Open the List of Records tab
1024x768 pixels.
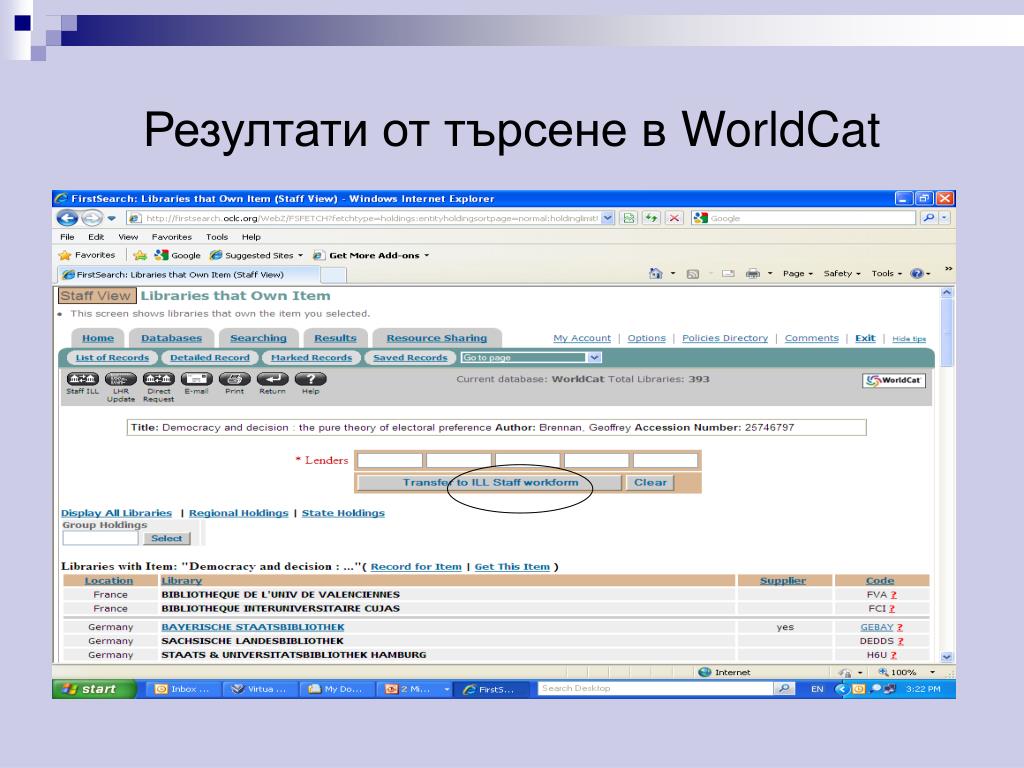pyautogui.click(x=112, y=357)
